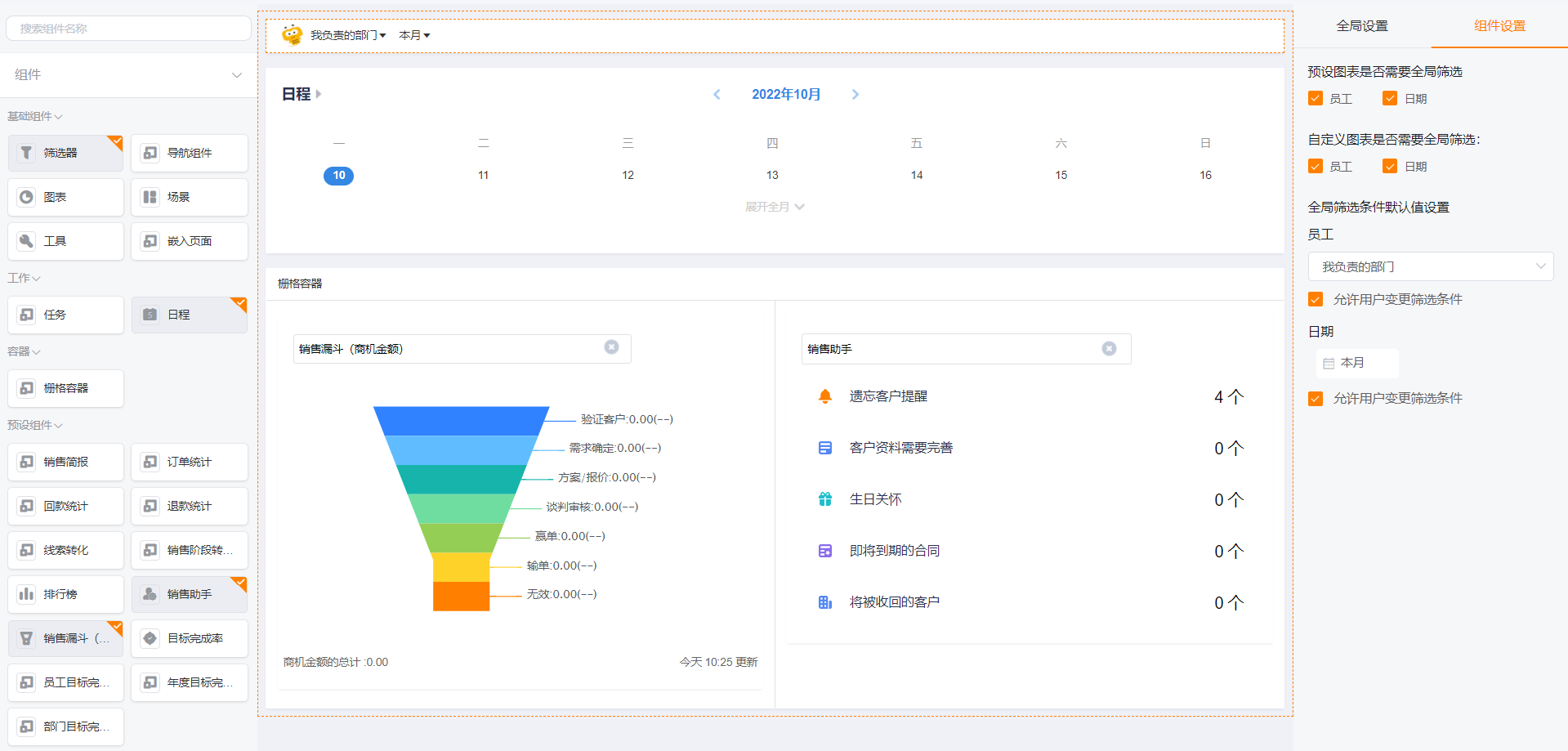
Task: Select day 13 in calendar
Action: click(x=772, y=176)
